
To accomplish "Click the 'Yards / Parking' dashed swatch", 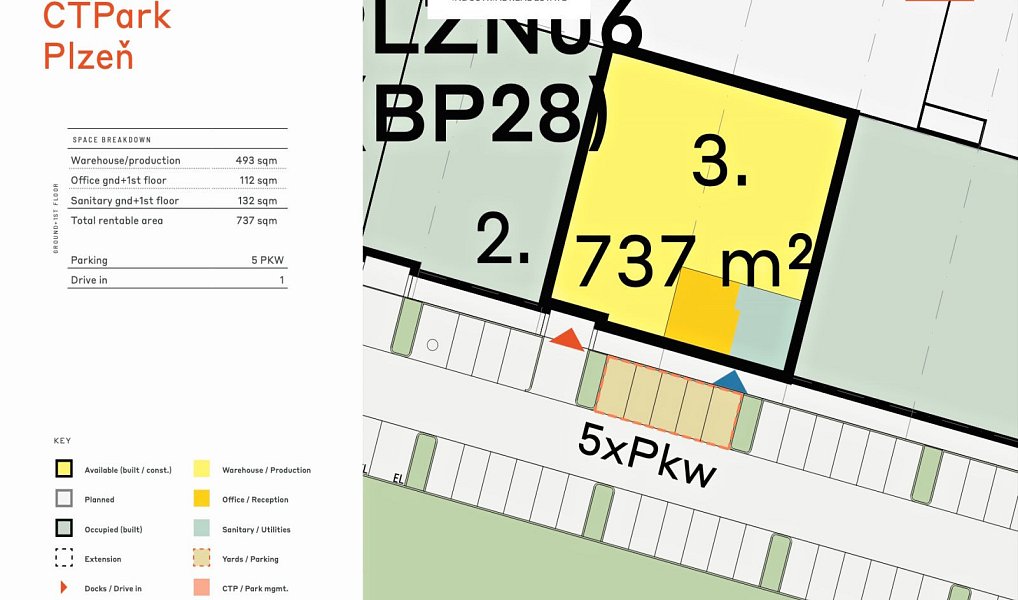I will tap(202, 558).
